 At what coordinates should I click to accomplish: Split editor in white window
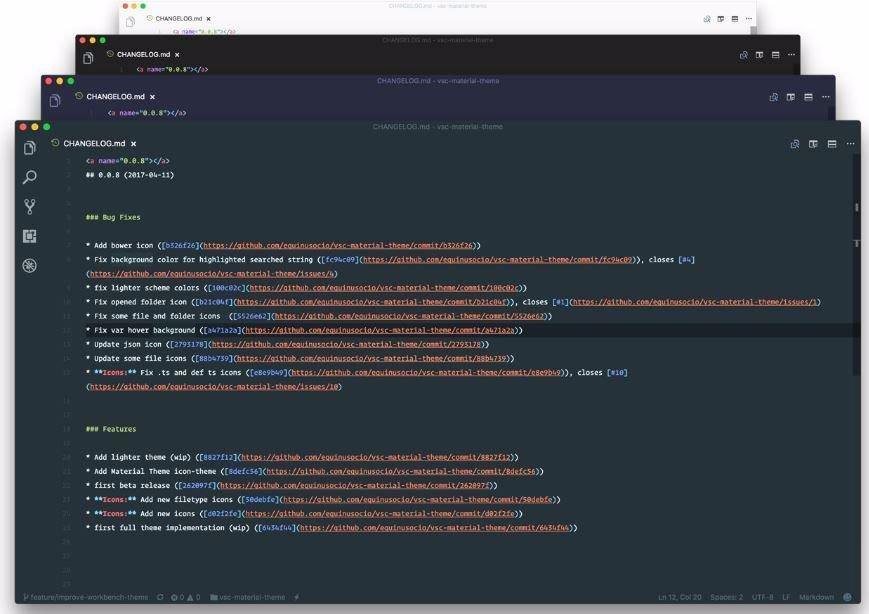point(721,19)
